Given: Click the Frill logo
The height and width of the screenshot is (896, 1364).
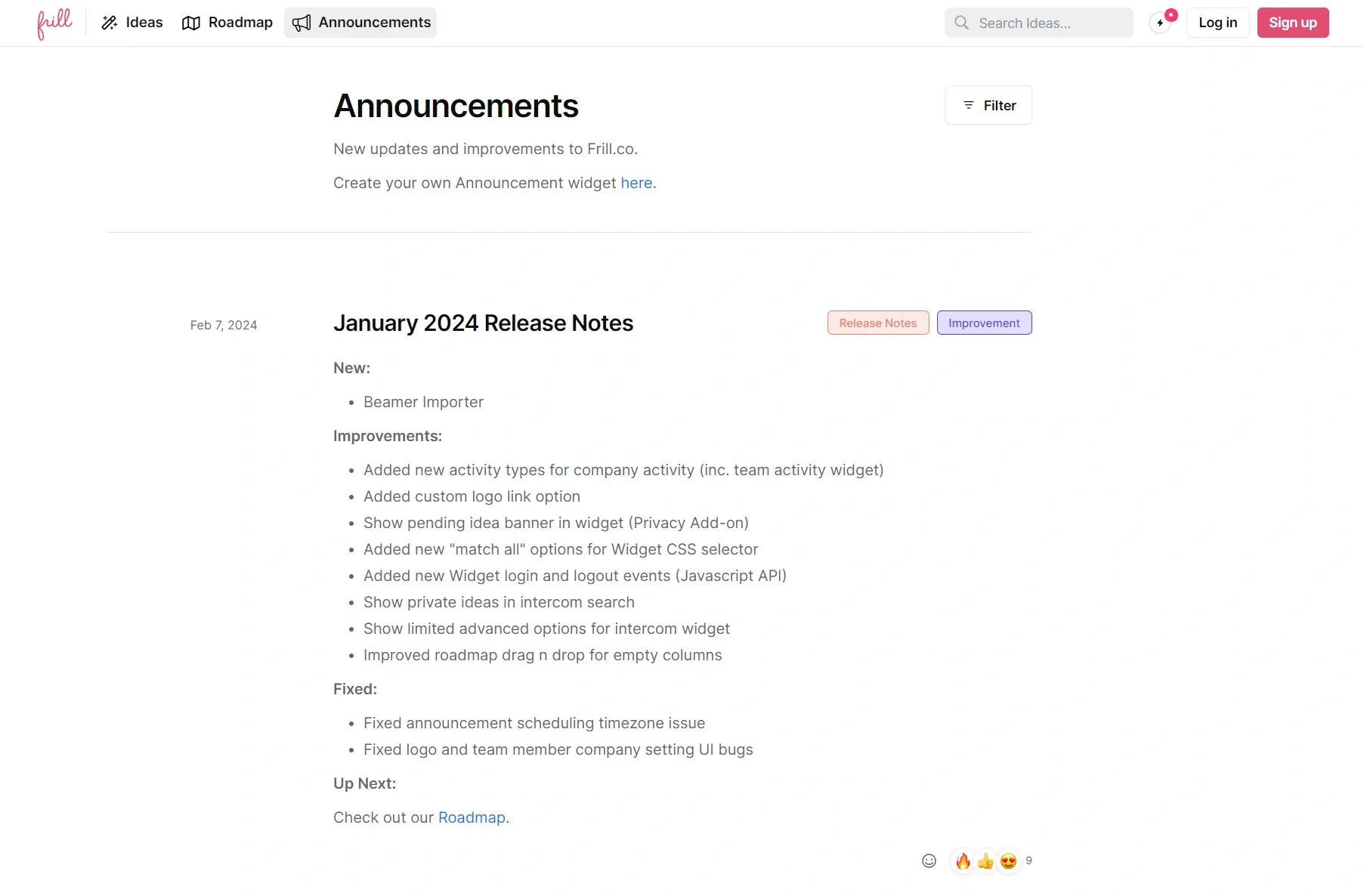Looking at the screenshot, I should [x=54, y=23].
